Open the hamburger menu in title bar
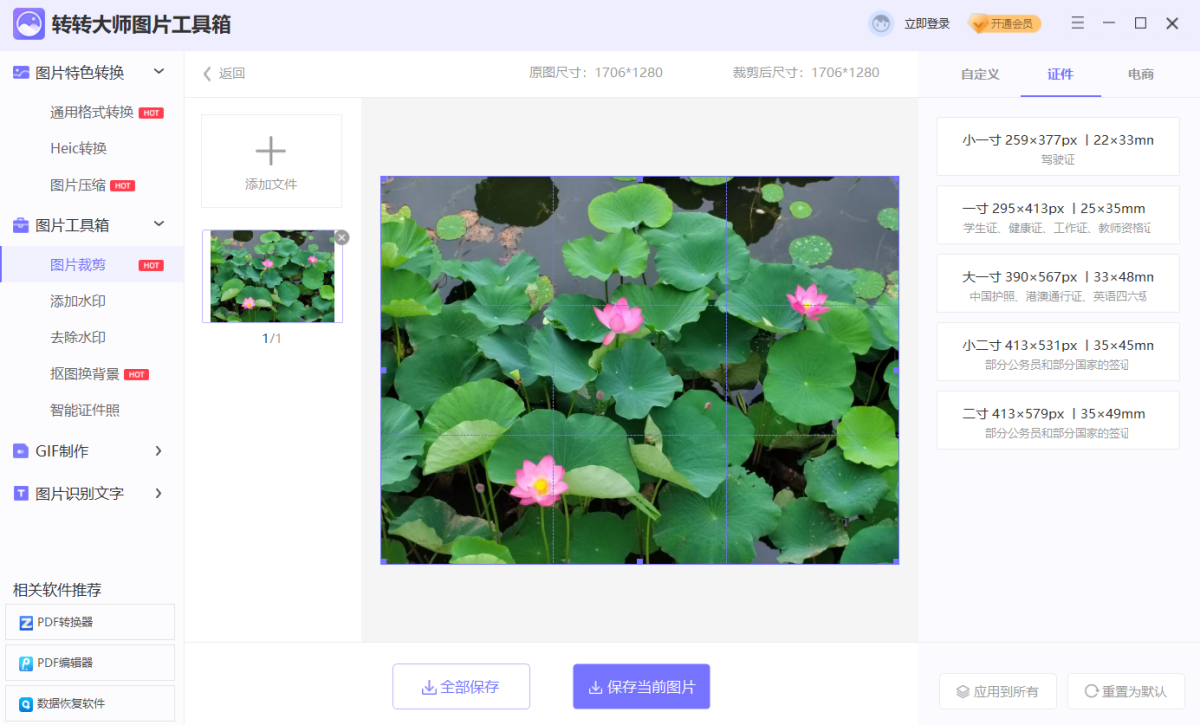The image size is (1200, 725). (1077, 23)
